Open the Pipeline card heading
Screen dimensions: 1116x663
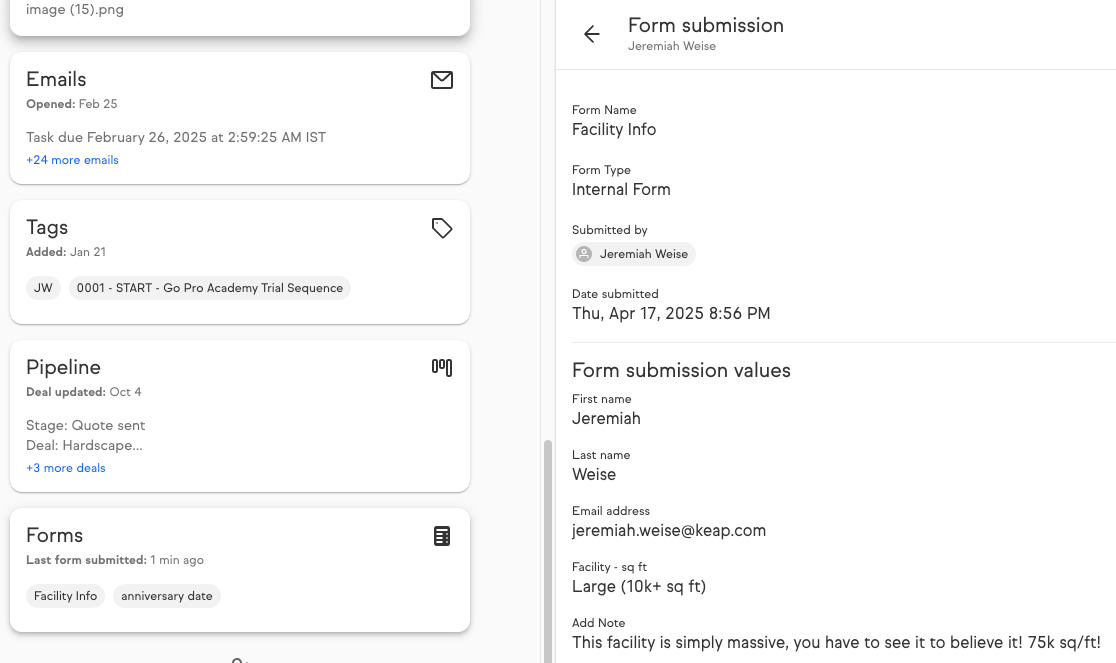(63, 368)
